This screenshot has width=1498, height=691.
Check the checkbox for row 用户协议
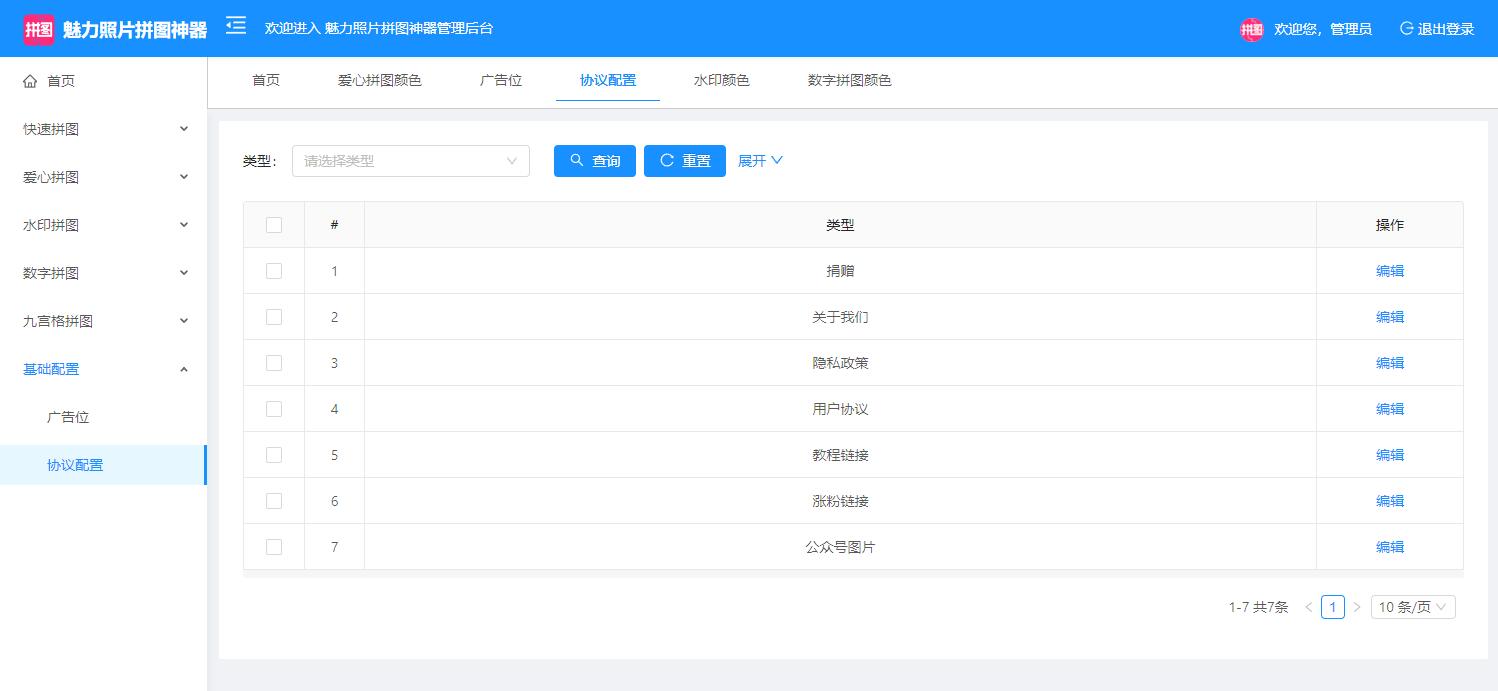coord(274,409)
